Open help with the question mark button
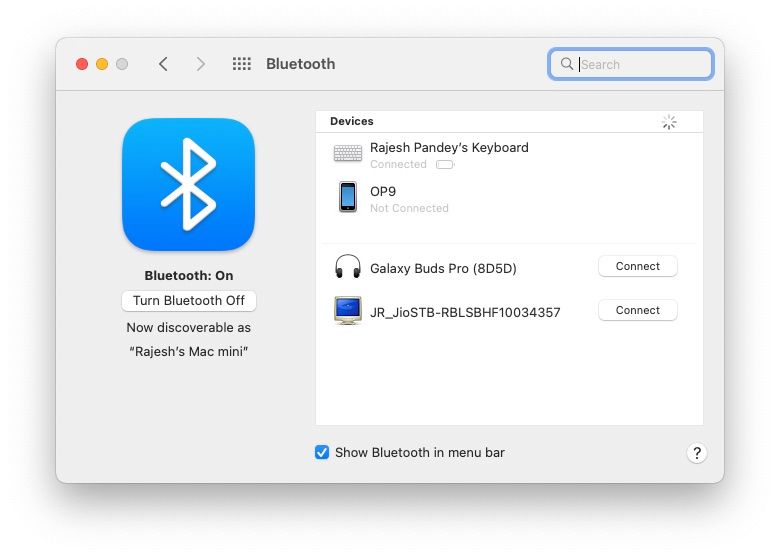Image resolution: width=780 pixels, height=557 pixels. point(697,453)
